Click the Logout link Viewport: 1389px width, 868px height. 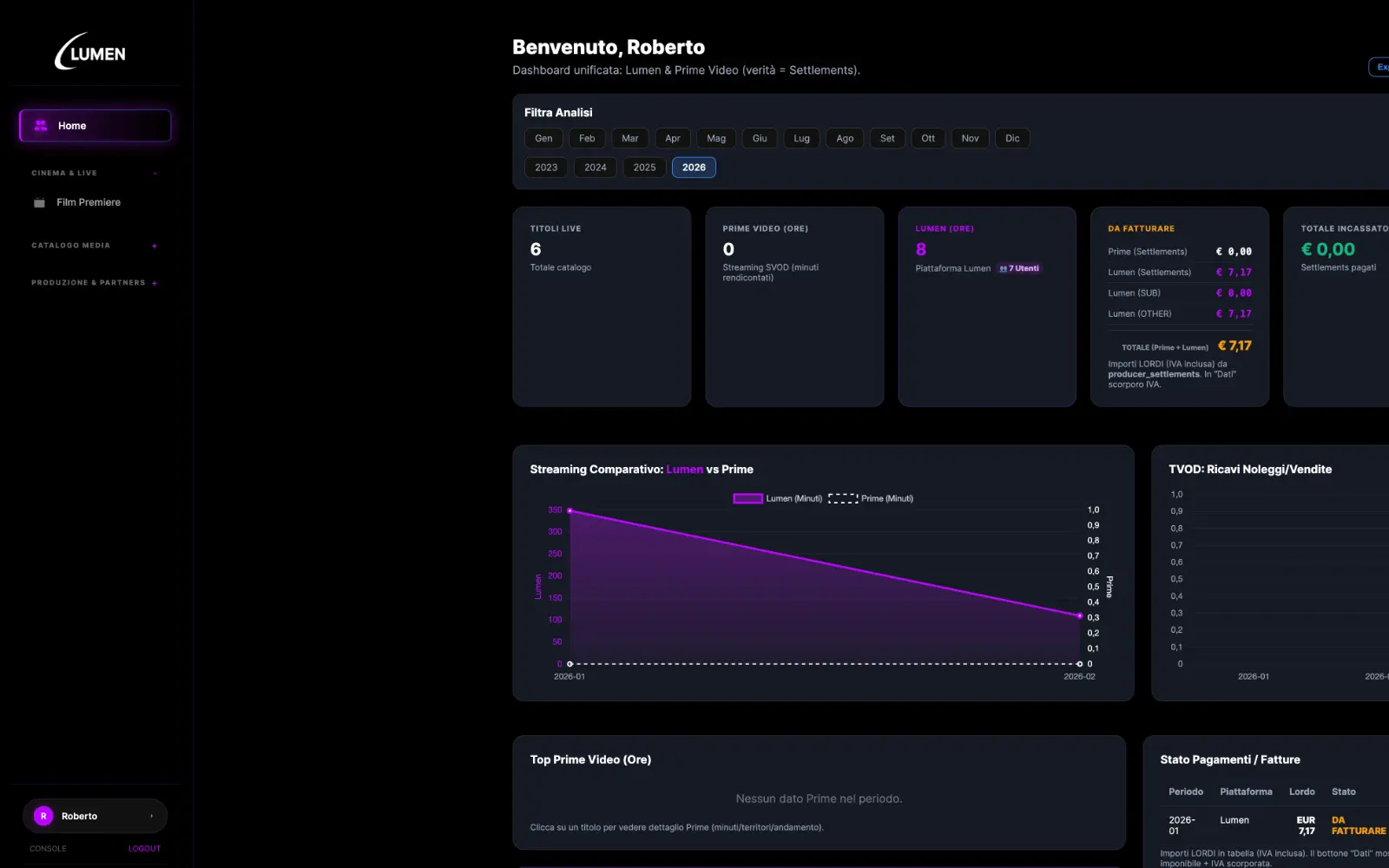[x=144, y=848]
